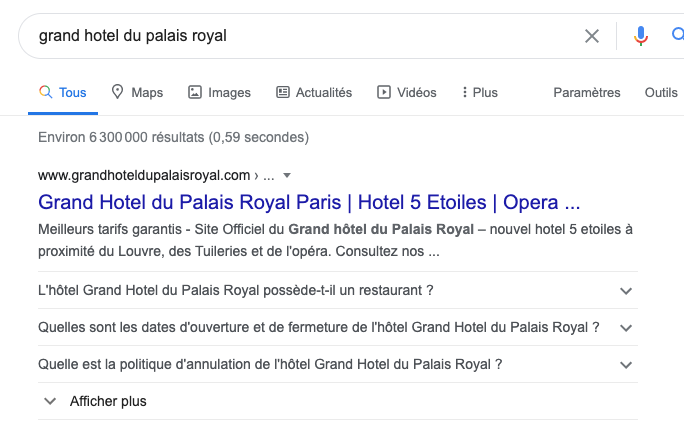This screenshot has width=684, height=431.
Task: Expand opening and closing dates question
Action: click(x=338, y=328)
